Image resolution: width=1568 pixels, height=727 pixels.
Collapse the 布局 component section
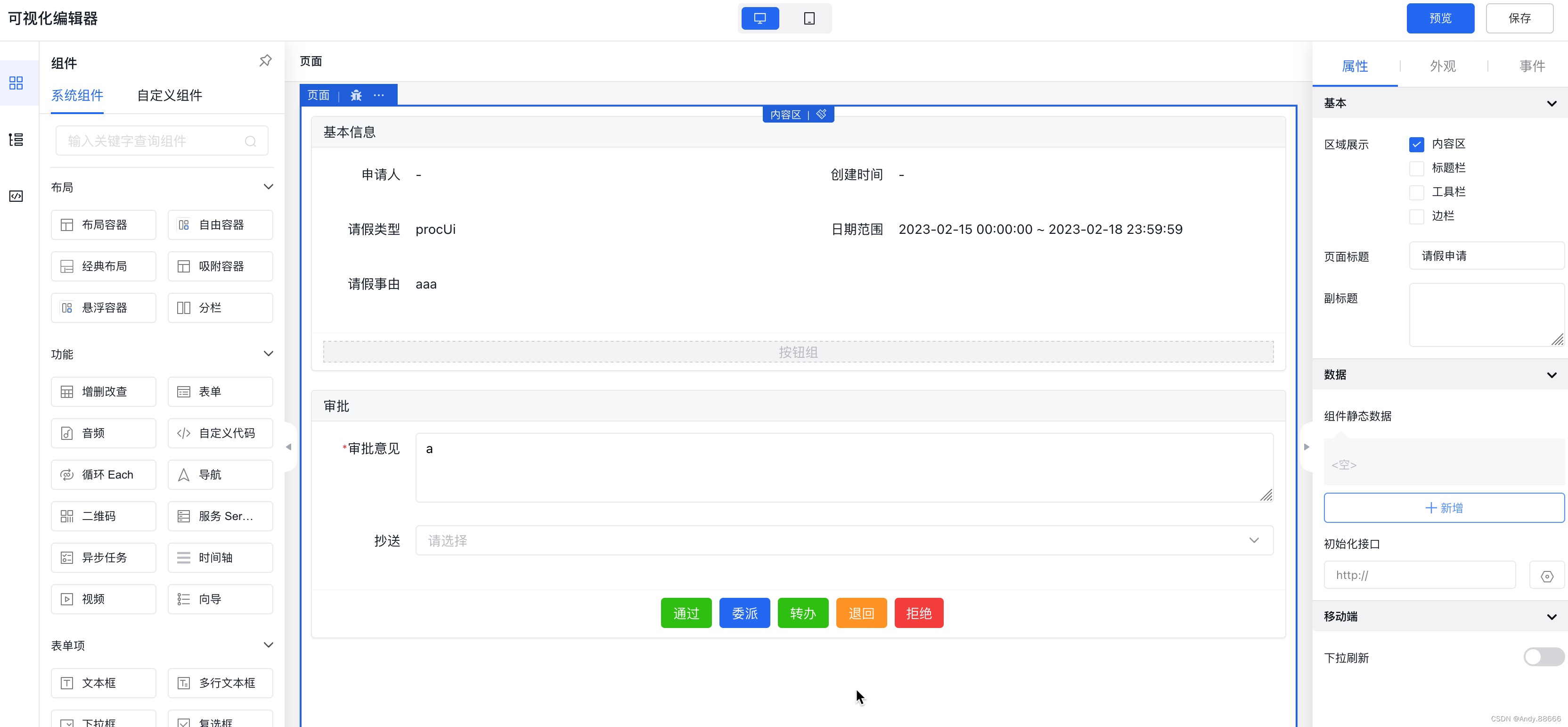(x=268, y=187)
